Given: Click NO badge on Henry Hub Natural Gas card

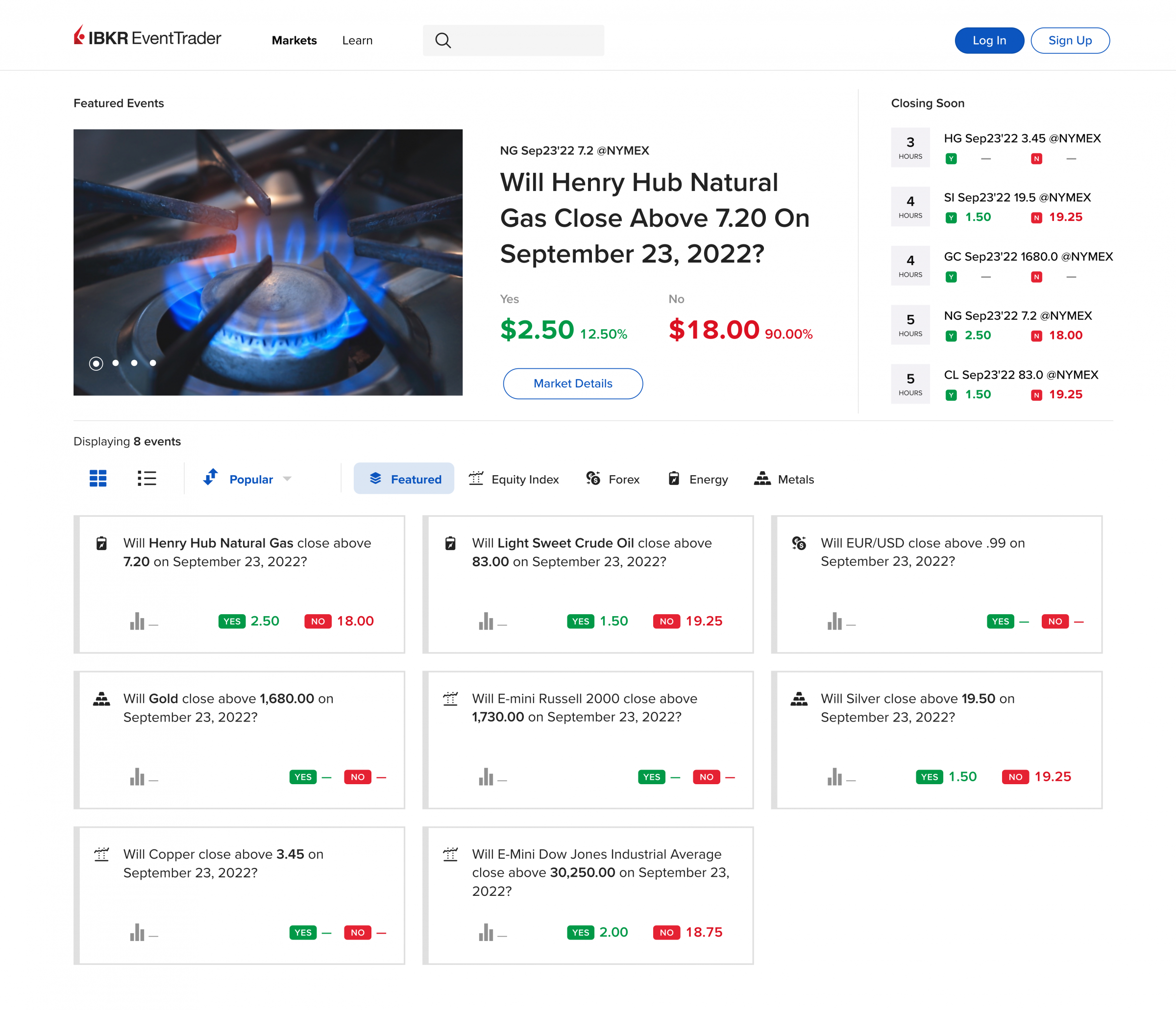Looking at the screenshot, I should [x=318, y=621].
